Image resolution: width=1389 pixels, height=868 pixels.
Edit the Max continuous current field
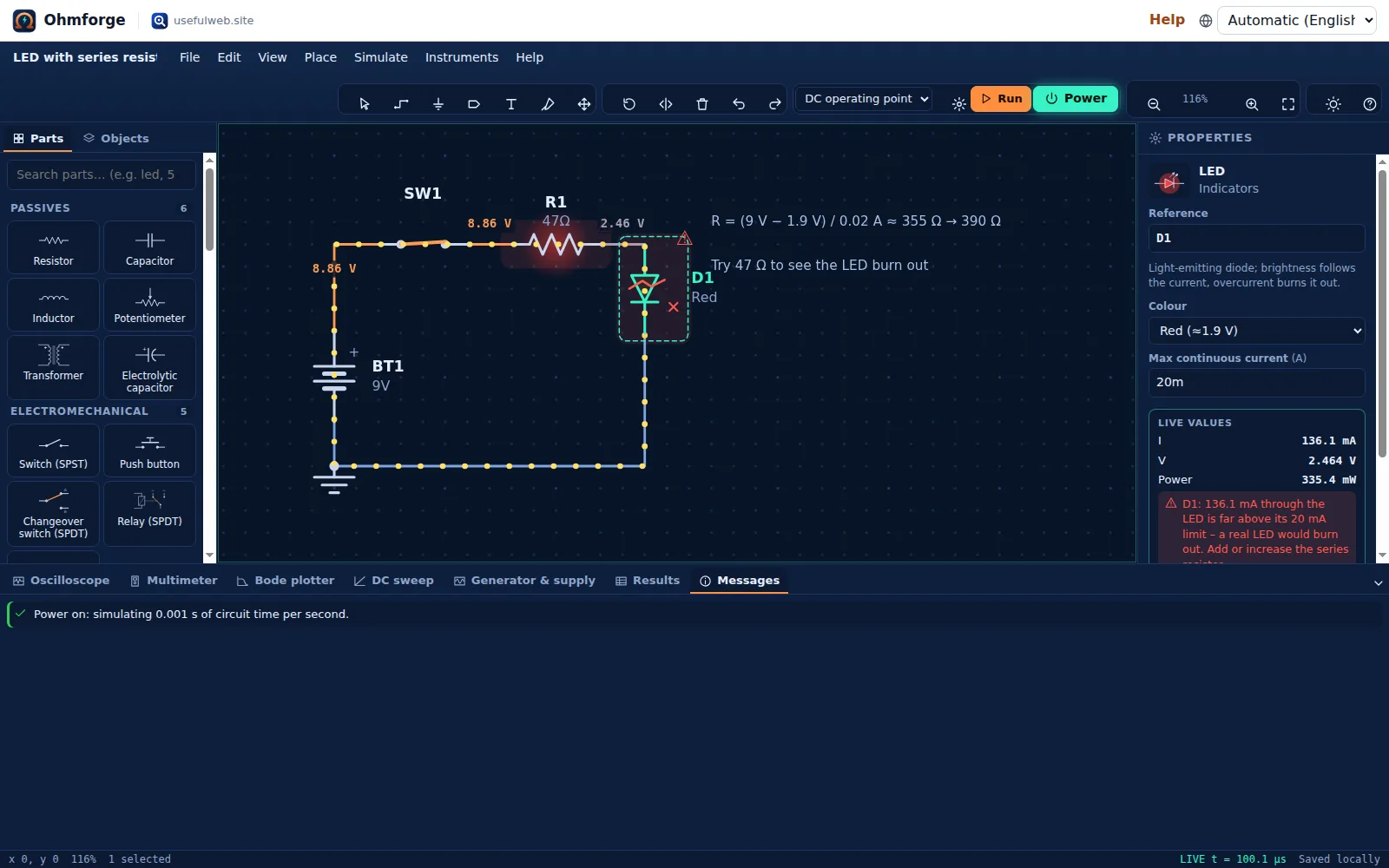(x=1256, y=382)
